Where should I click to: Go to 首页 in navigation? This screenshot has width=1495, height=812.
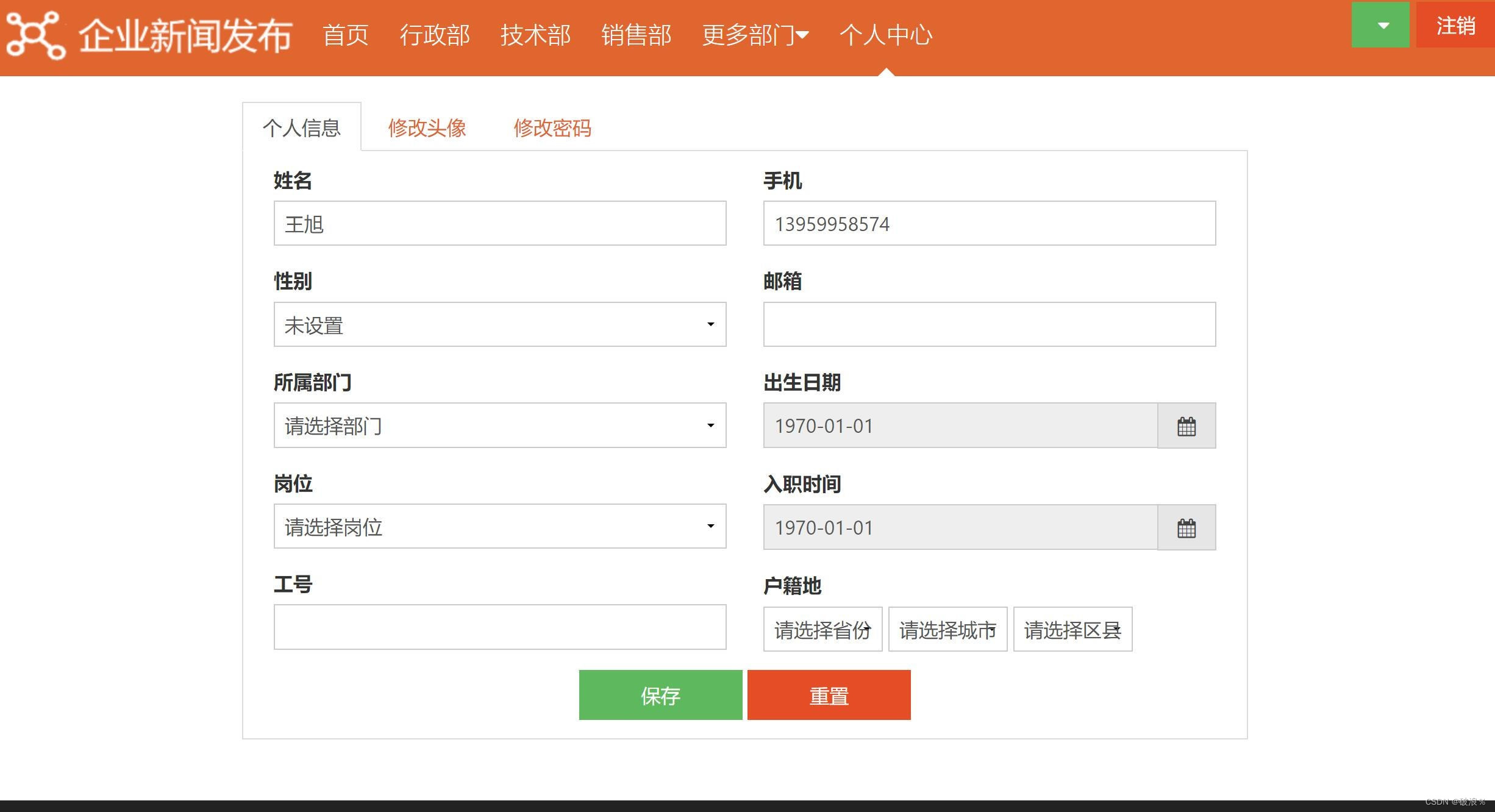[346, 35]
